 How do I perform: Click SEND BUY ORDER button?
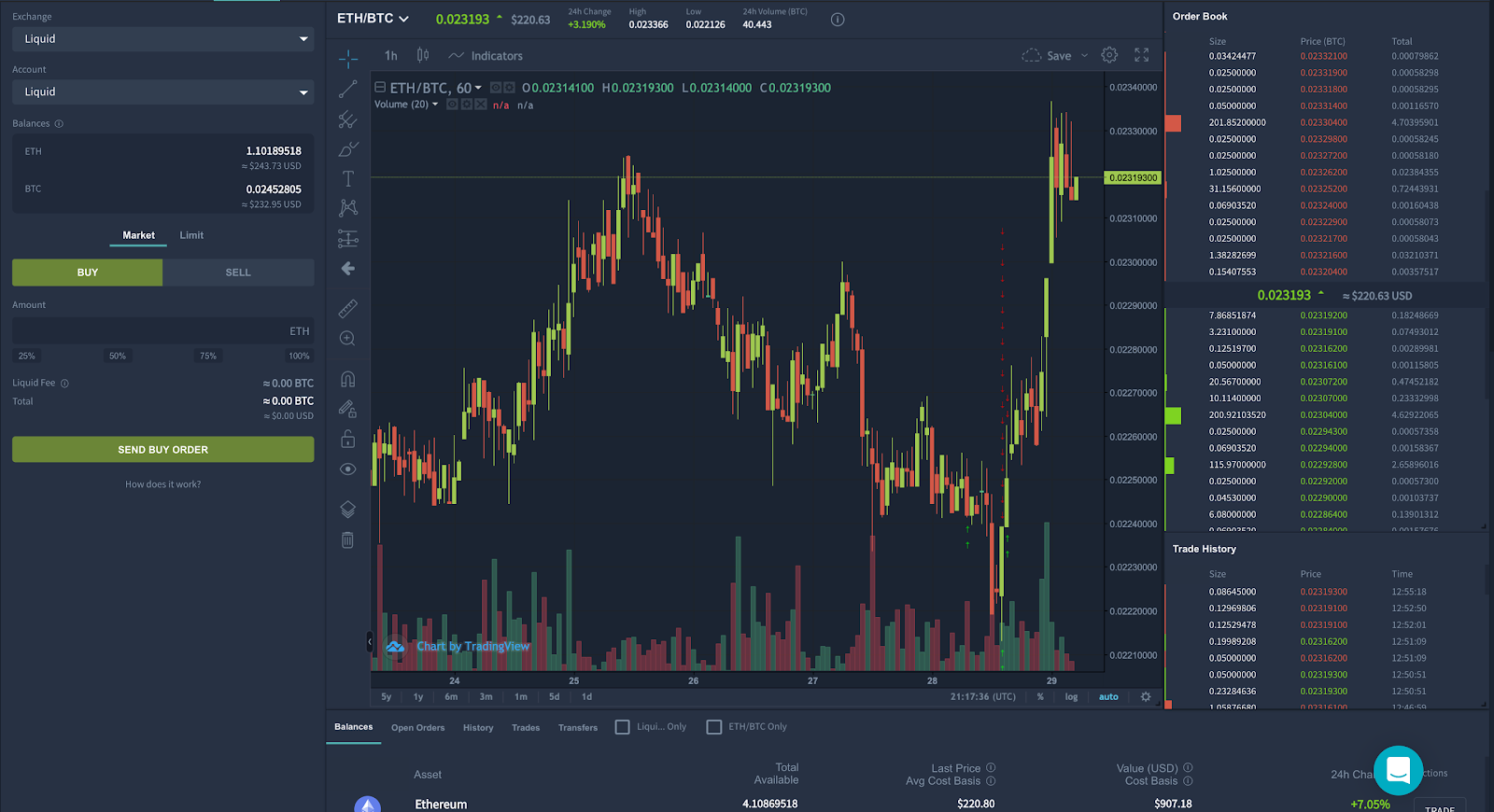(163, 449)
